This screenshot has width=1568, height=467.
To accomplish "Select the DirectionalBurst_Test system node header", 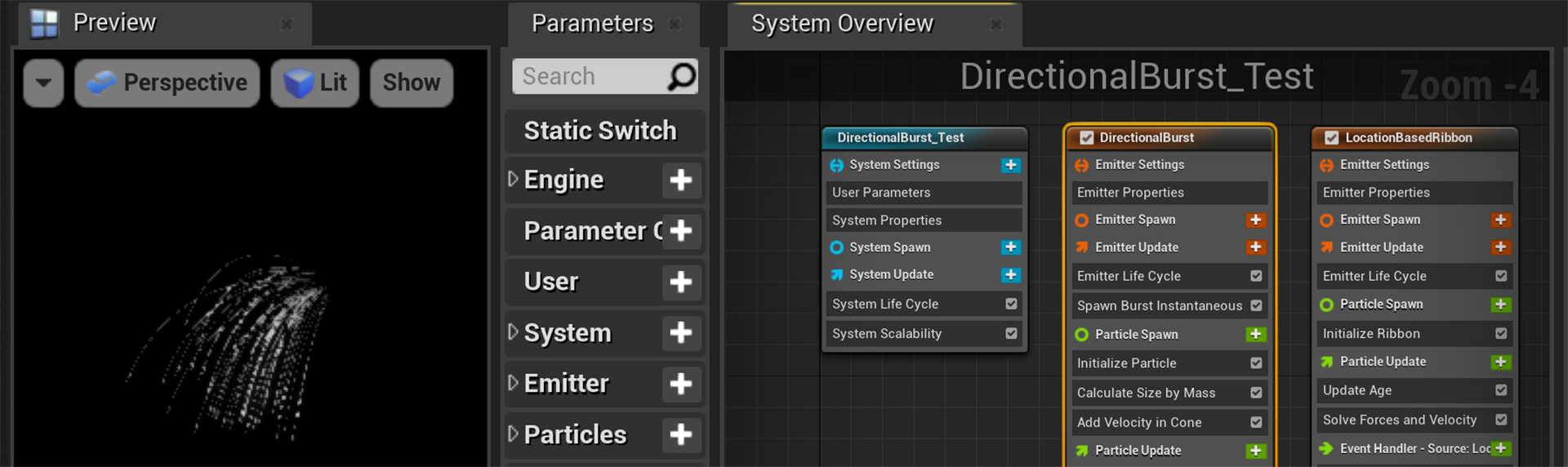I will [x=924, y=138].
